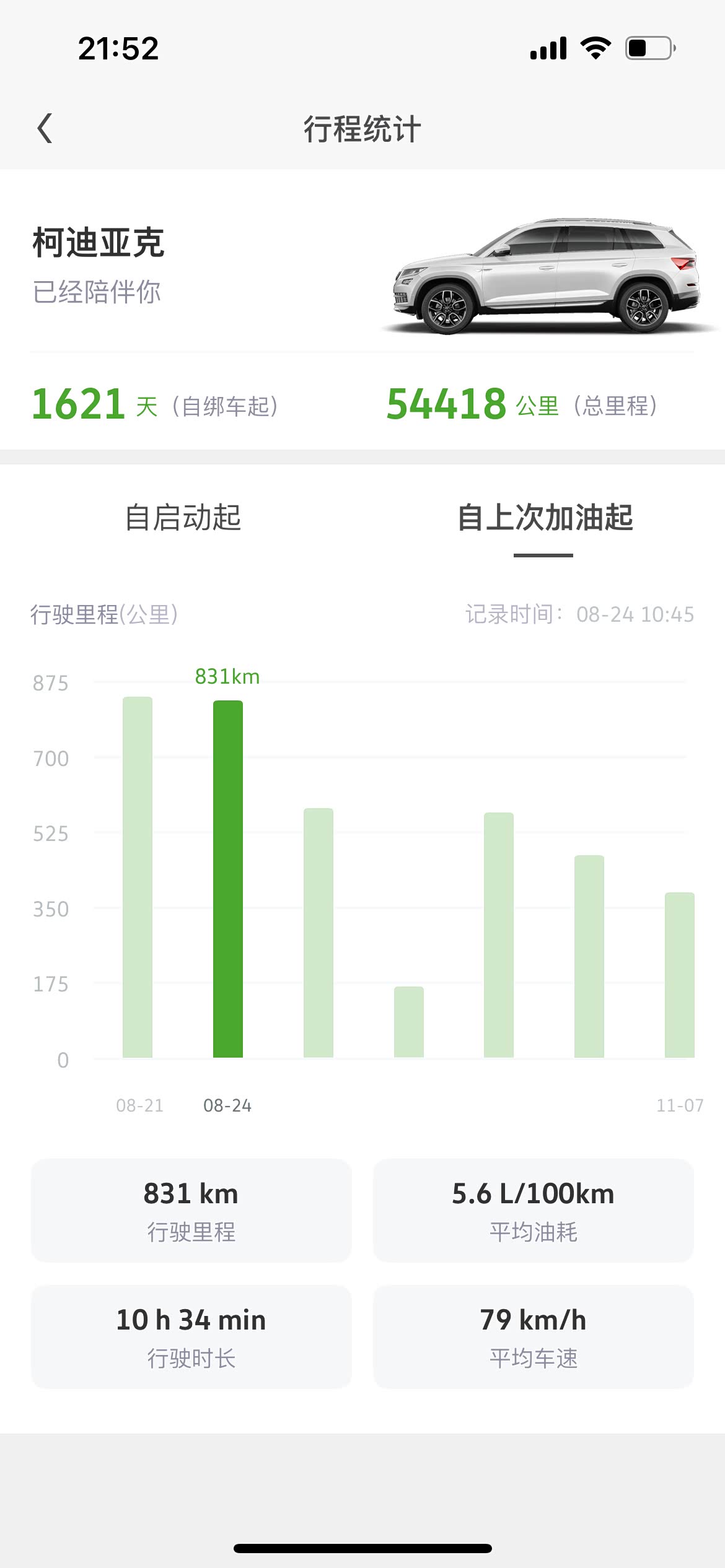Open the 831 km 行驶里程 card
Viewport: 725px width, 1568px height.
(x=191, y=1210)
